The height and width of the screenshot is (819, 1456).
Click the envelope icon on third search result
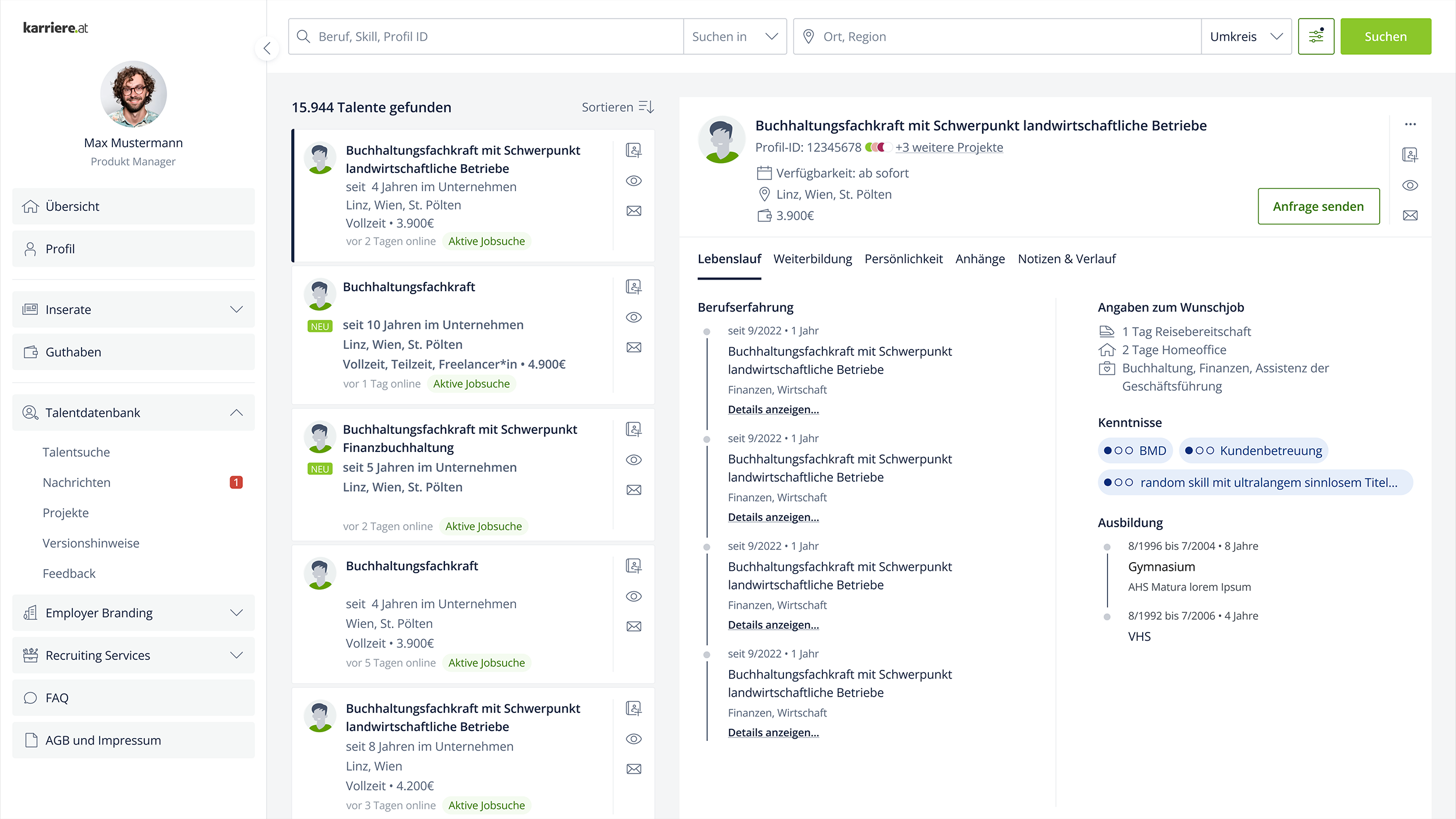(x=633, y=489)
